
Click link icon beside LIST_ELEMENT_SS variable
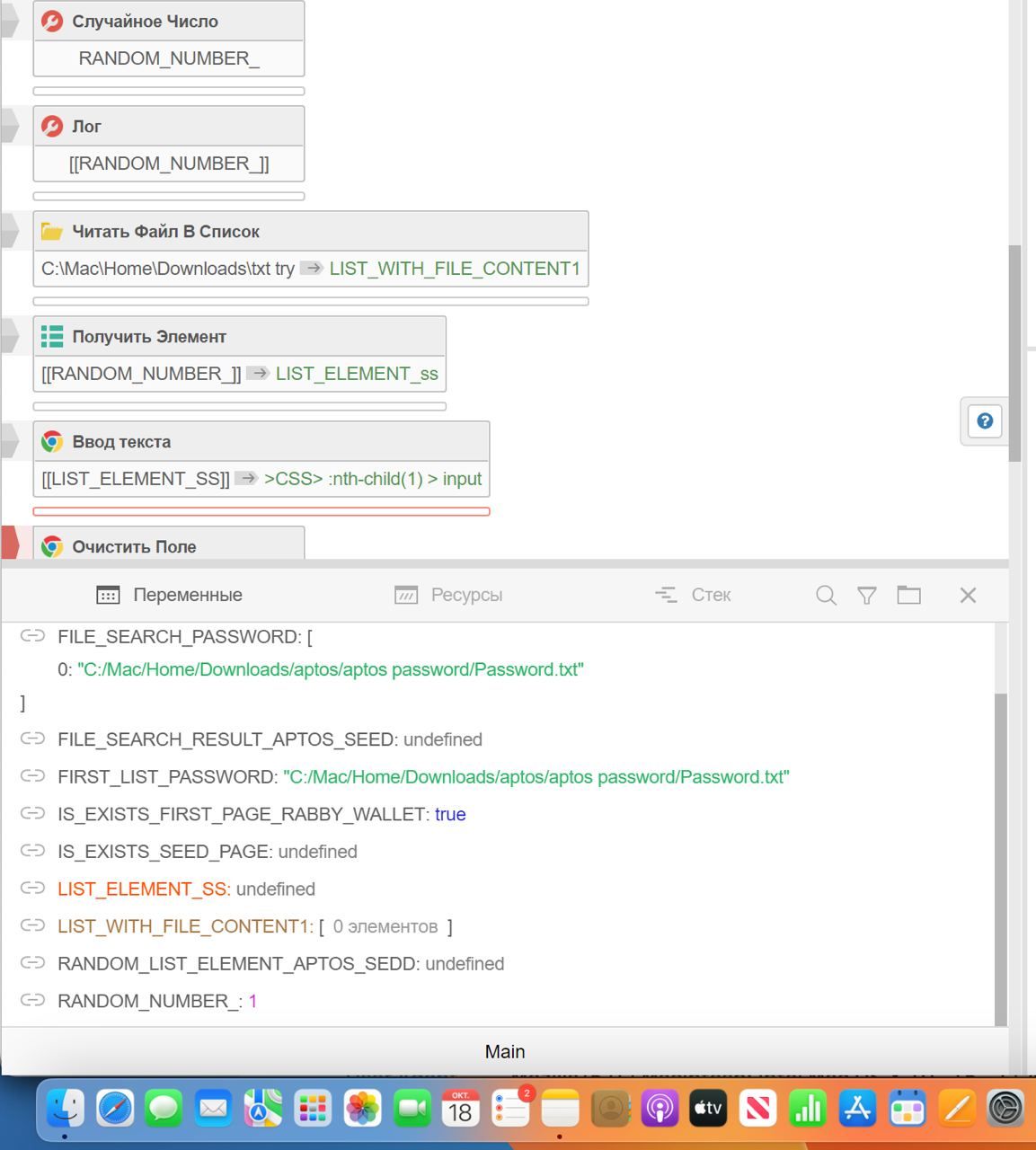coord(33,889)
